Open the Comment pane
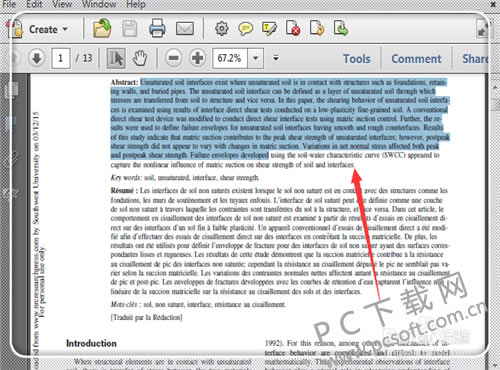This screenshot has height=370, width=500. 416,59
